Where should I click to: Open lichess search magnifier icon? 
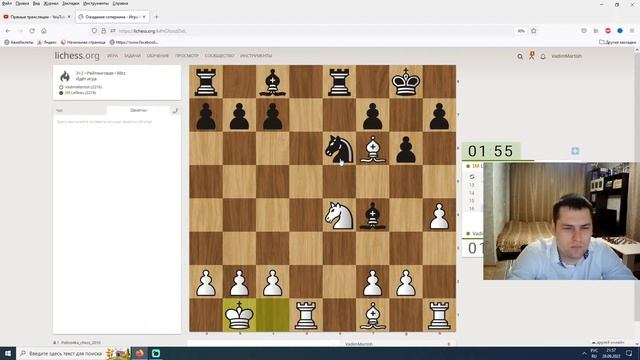coord(520,56)
